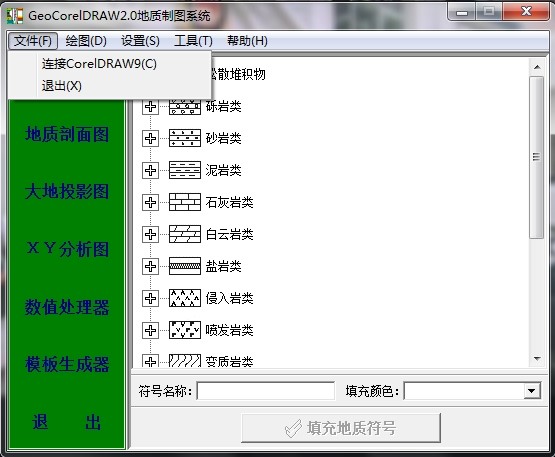Click the 泥岩类 pattern icon
This screenshot has width=555, height=457.
pyautogui.click(x=185, y=170)
